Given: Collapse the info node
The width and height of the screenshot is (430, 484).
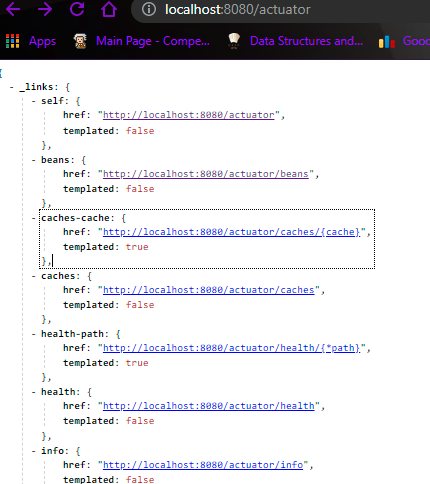Looking at the screenshot, I should tap(34, 451).
